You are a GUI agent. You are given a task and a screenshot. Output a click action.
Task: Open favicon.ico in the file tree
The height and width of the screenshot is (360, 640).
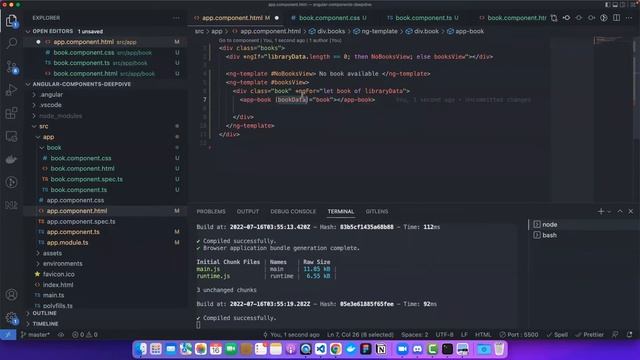point(59,274)
